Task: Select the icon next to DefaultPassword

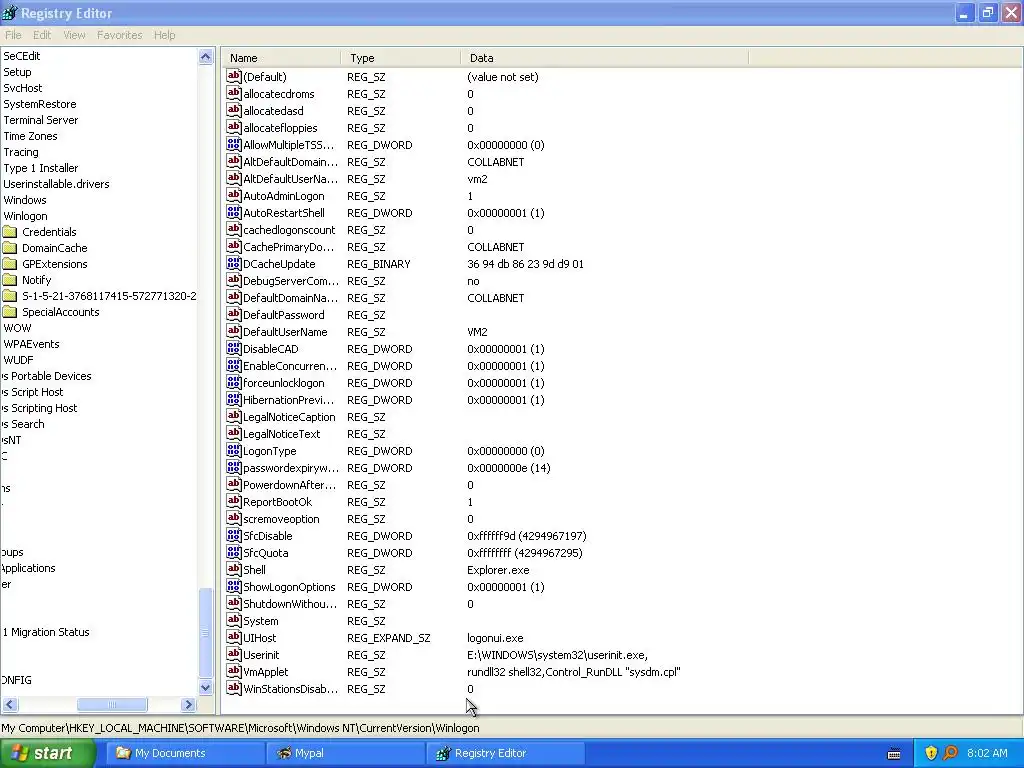Action: click(x=234, y=314)
